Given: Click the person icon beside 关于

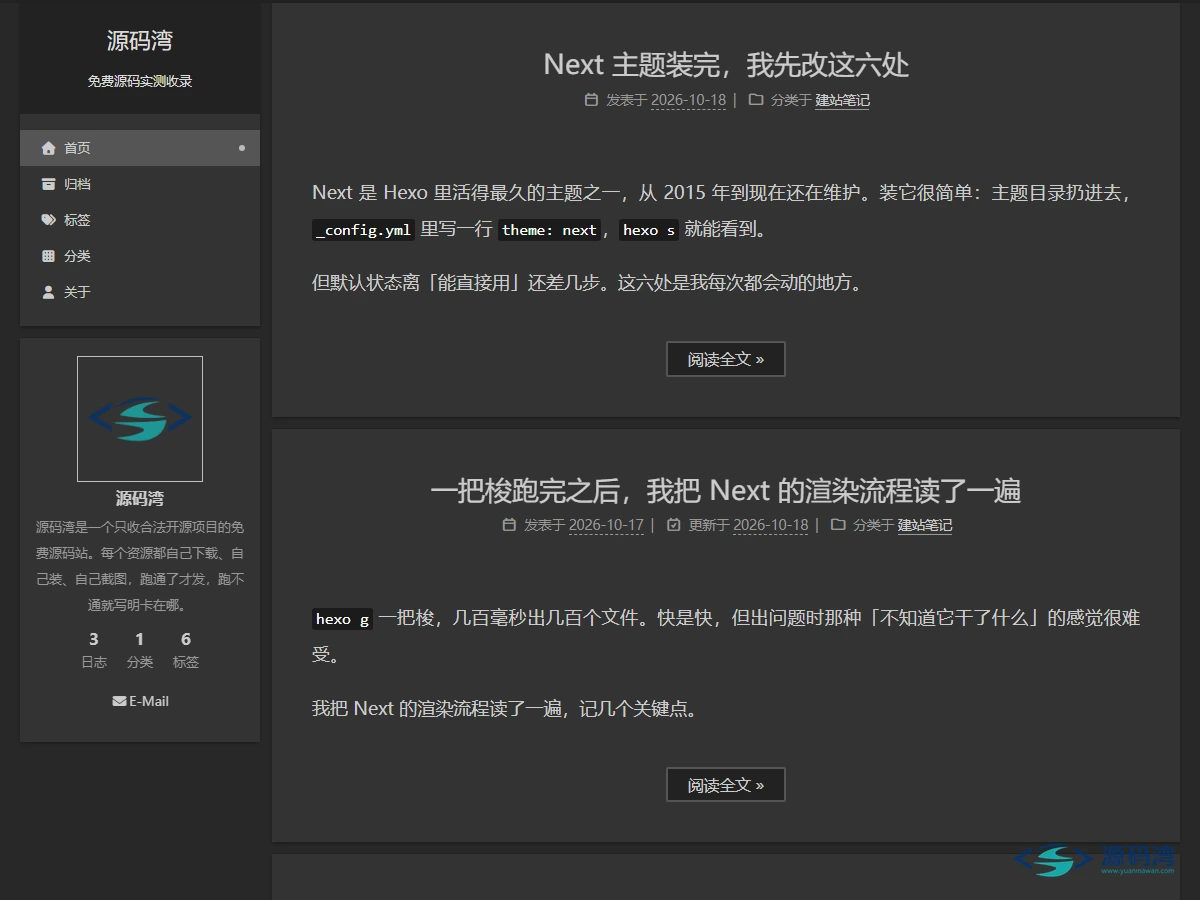Looking at the screenshot, I should click(x=48, y=292).
